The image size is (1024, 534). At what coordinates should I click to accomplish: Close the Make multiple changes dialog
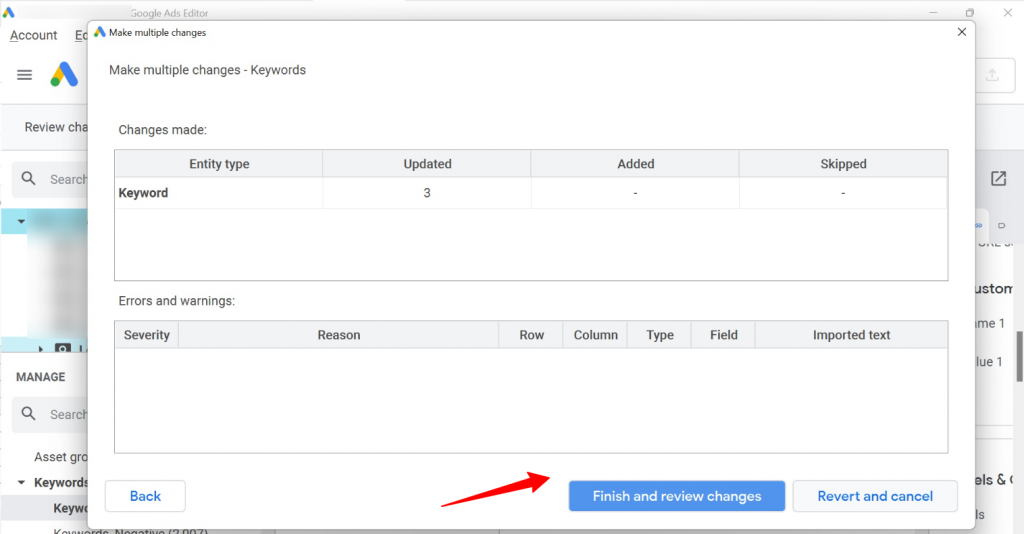coord(962,32)
